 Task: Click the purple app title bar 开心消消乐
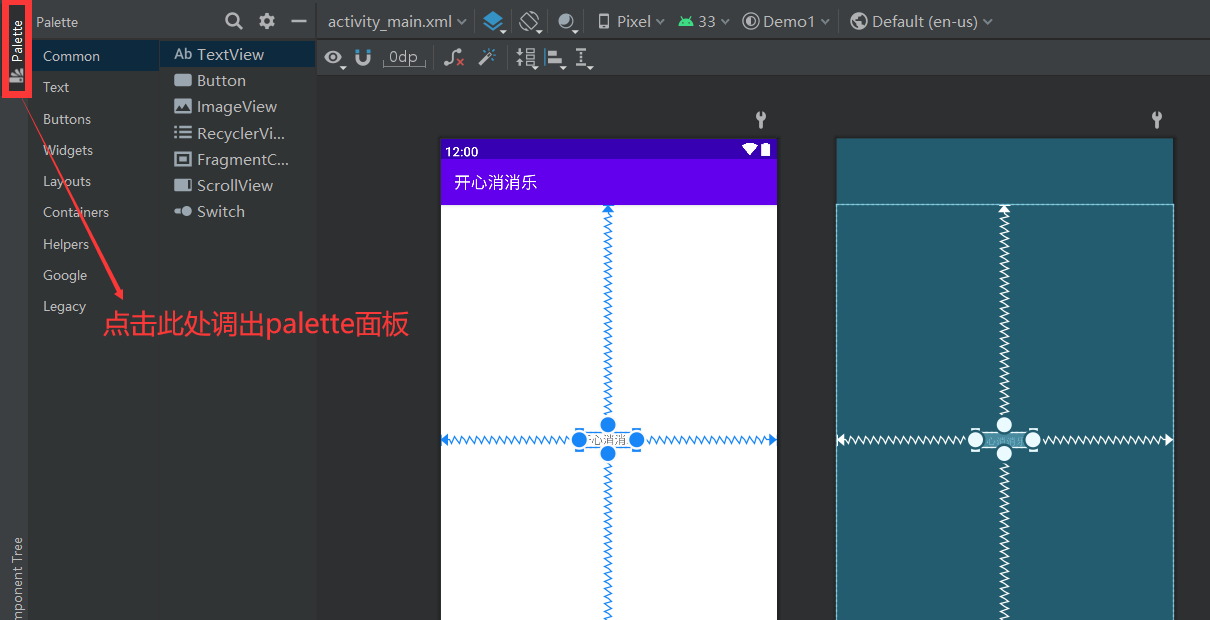[609, 182]
